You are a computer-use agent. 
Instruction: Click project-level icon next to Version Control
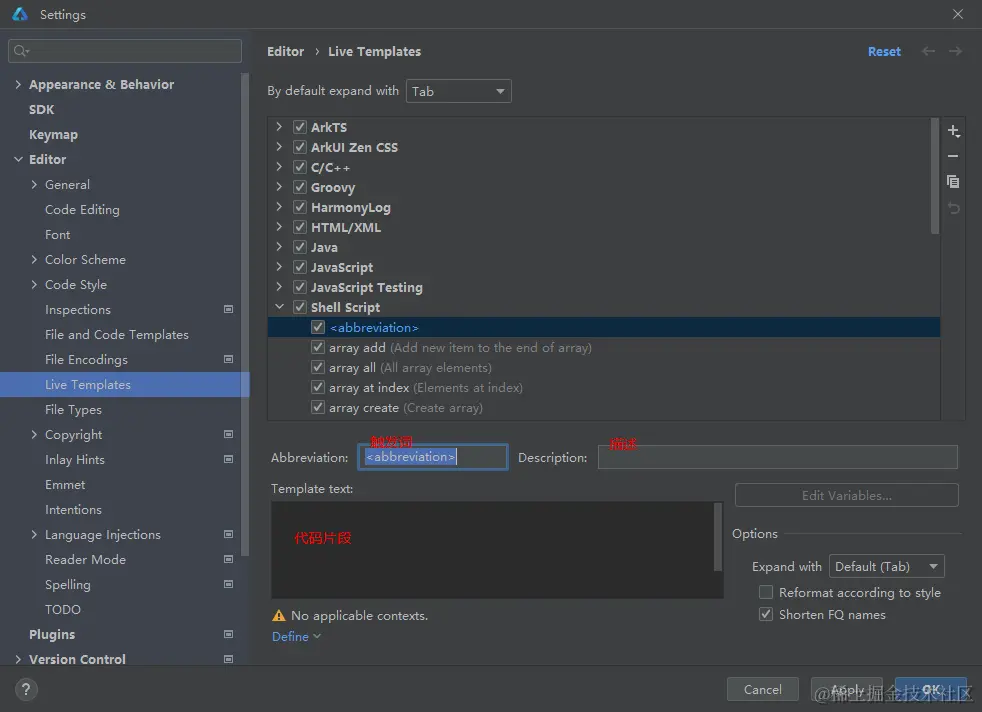pyautogui.click(x=229, y=659)
